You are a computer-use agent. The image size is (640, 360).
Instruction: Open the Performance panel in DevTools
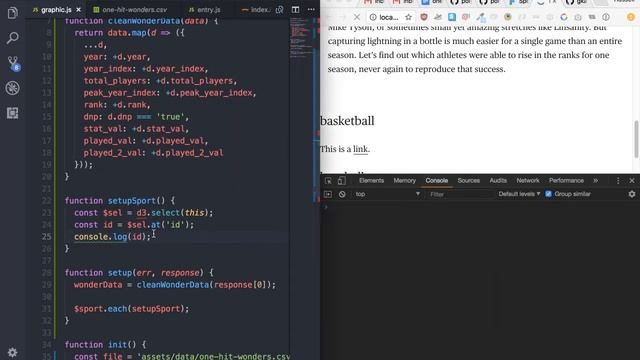[566, 180]
